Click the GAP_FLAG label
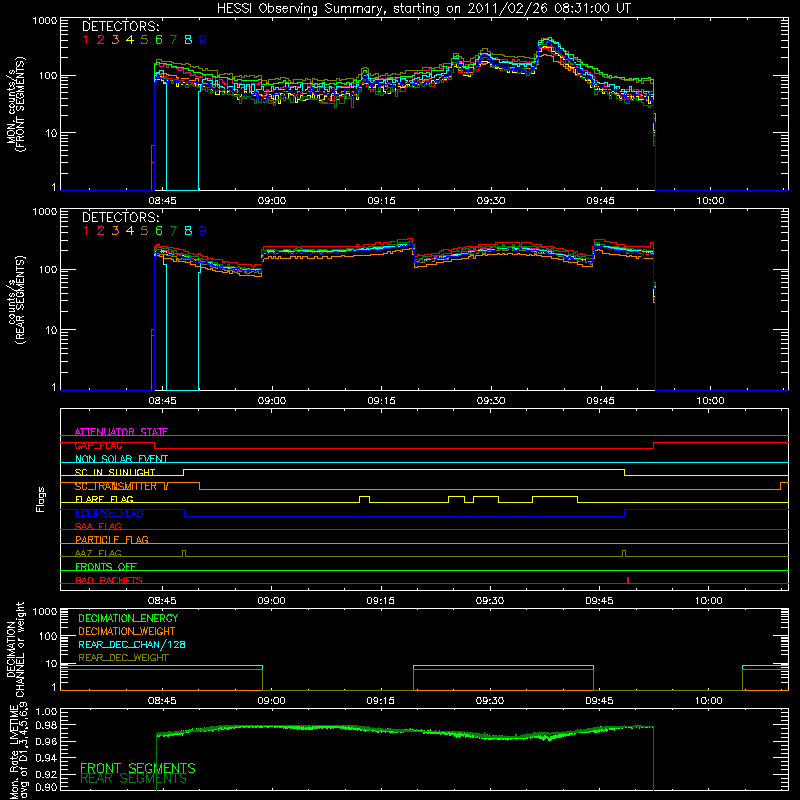The image size is (800, 800). coord(98,445)
